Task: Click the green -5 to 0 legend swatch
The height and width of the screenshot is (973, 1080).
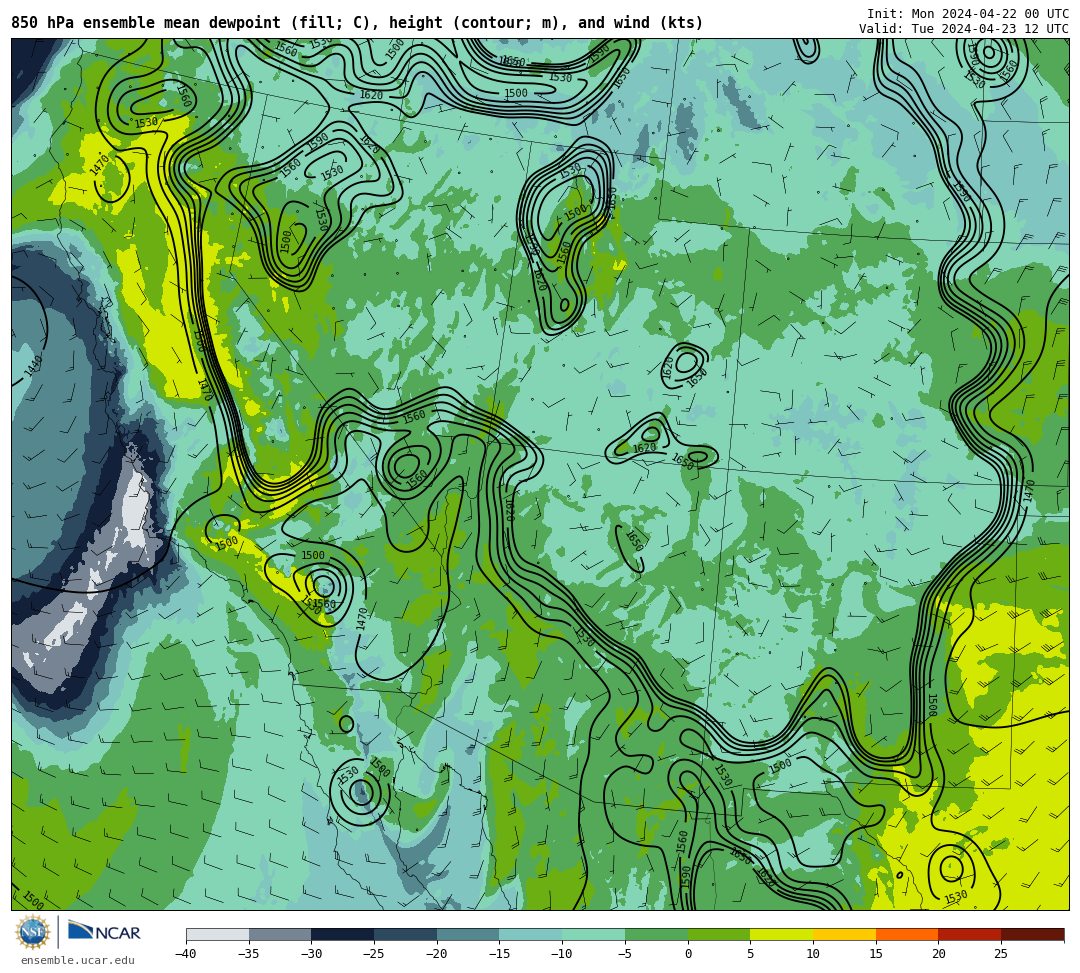Action: tap(656, 934)
